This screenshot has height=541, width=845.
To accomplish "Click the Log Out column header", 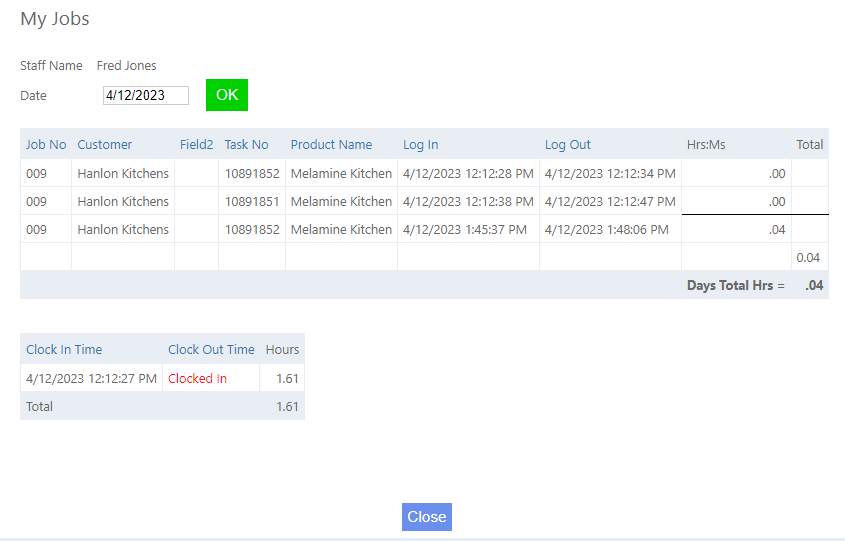I will point(568,145).
